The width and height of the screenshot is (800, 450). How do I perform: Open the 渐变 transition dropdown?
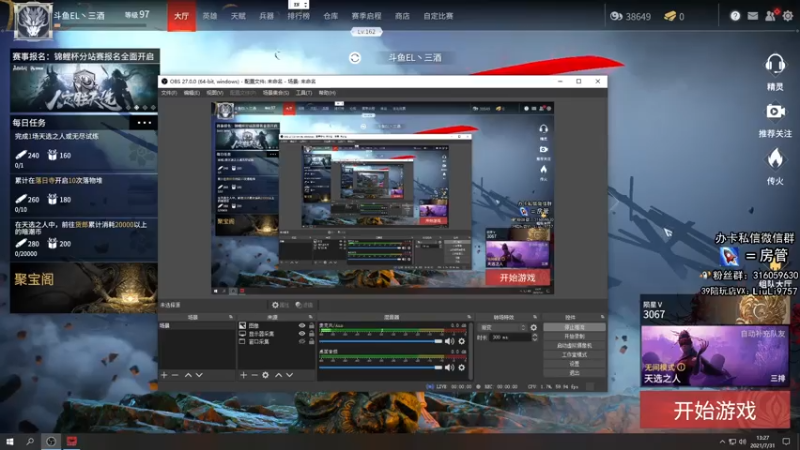tap(503, 328)
